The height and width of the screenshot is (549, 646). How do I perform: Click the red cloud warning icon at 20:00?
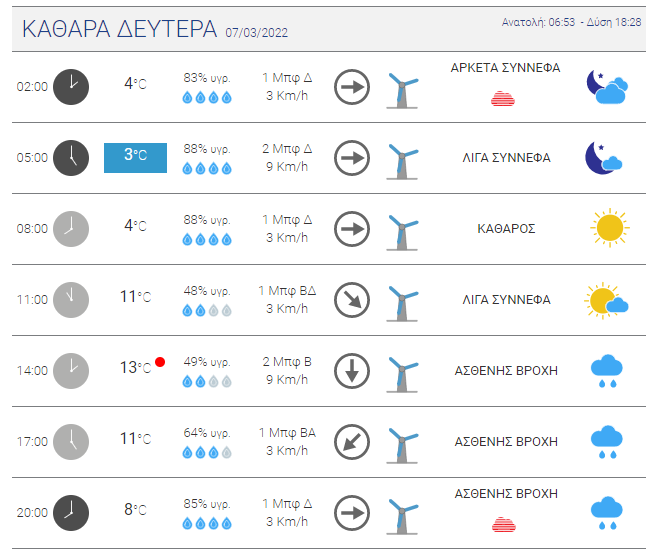tap(504, 523)
